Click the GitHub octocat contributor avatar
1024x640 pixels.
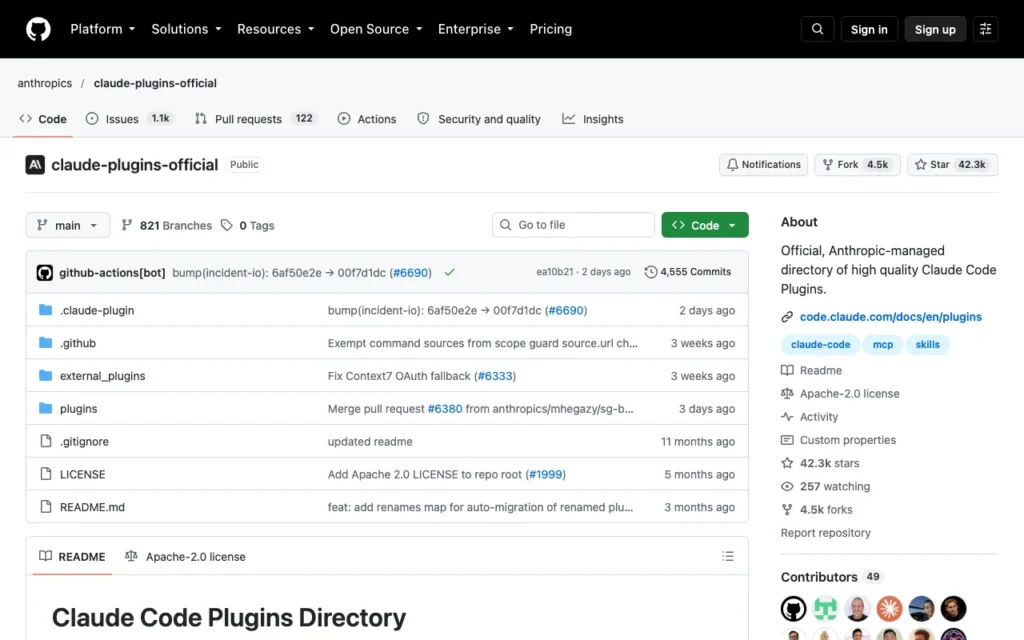793,609
